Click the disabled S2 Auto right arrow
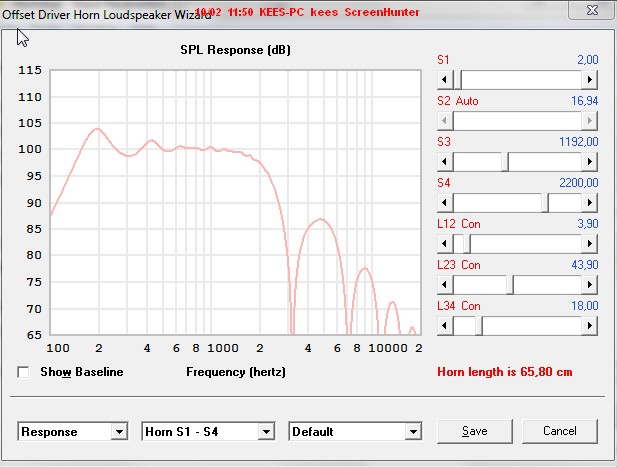Screen dimensions: 617x467 point(589,121)
